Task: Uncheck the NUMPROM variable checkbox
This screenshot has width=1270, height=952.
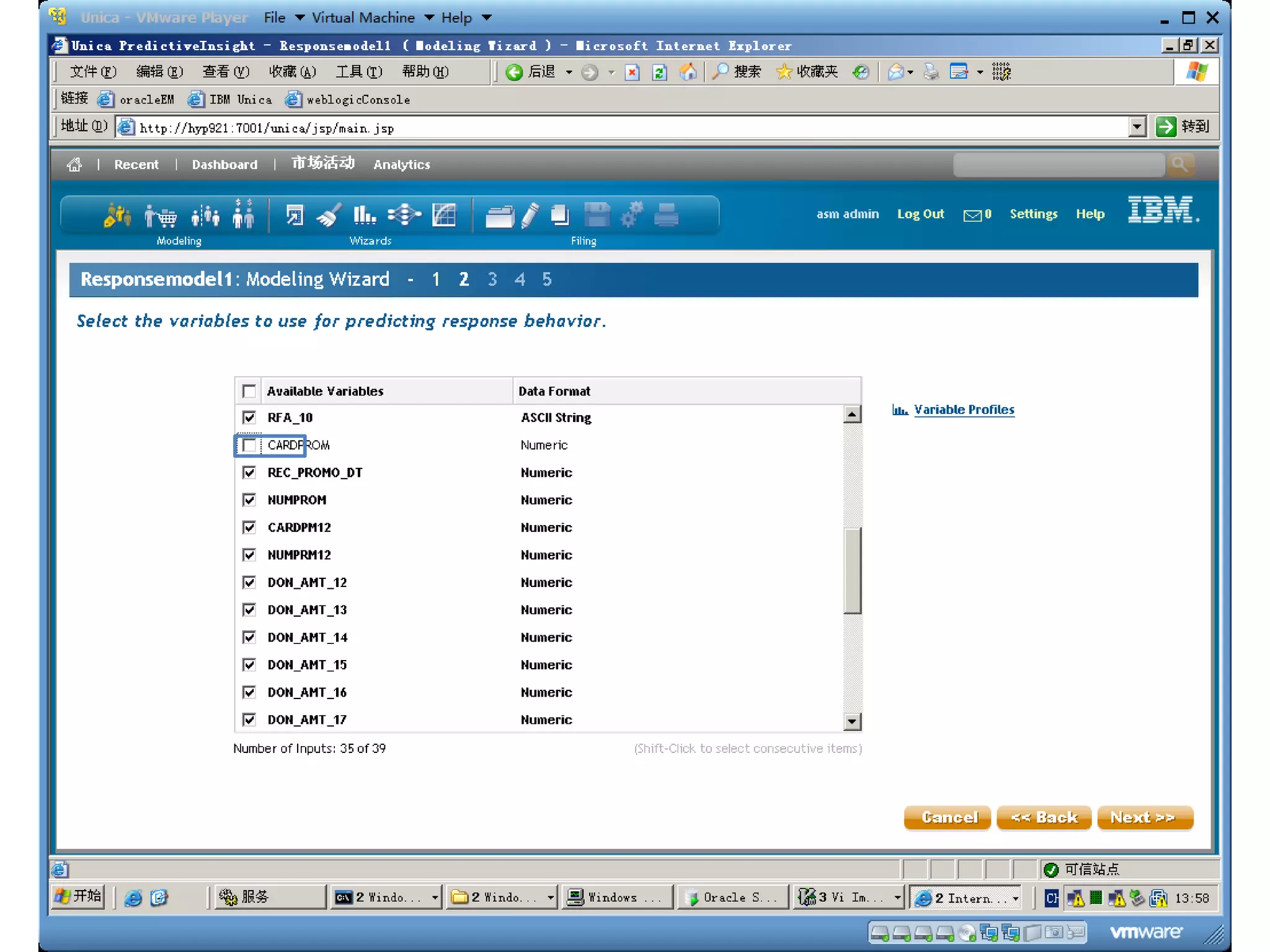Action: coord(249,500)
